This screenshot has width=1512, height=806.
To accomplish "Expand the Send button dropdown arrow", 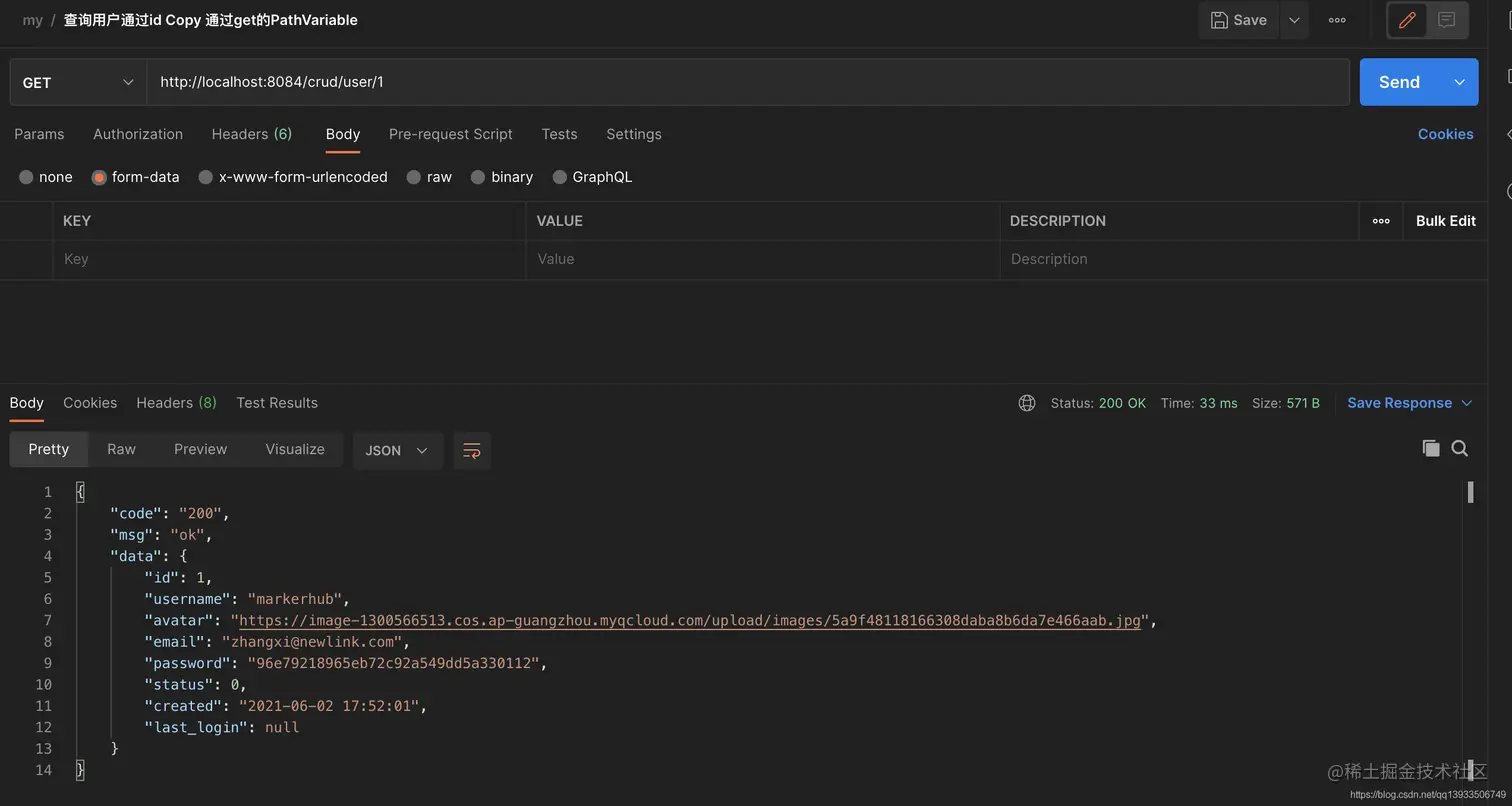I will tap(1459, 82).
